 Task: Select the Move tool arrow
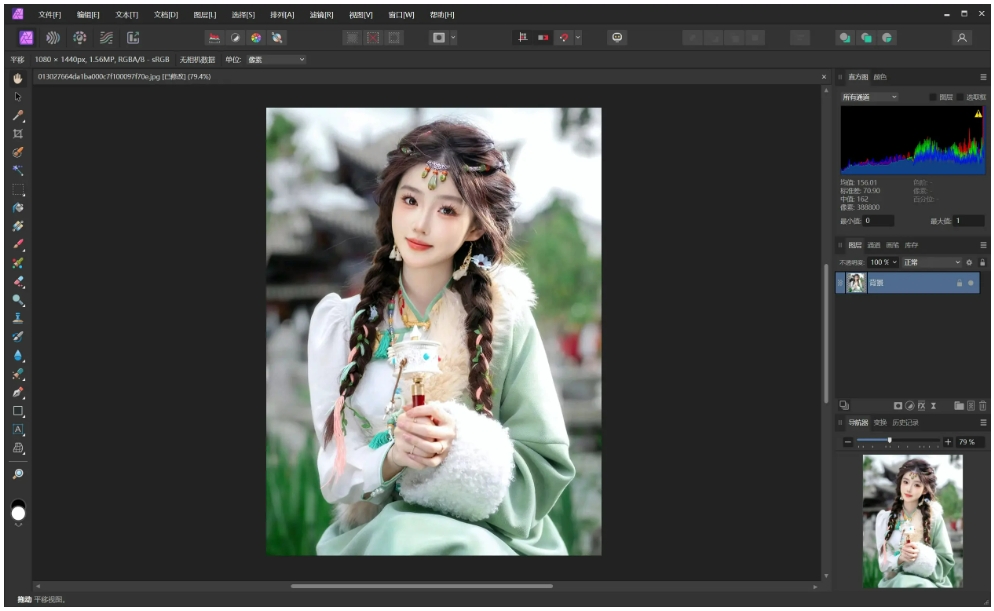18,97
